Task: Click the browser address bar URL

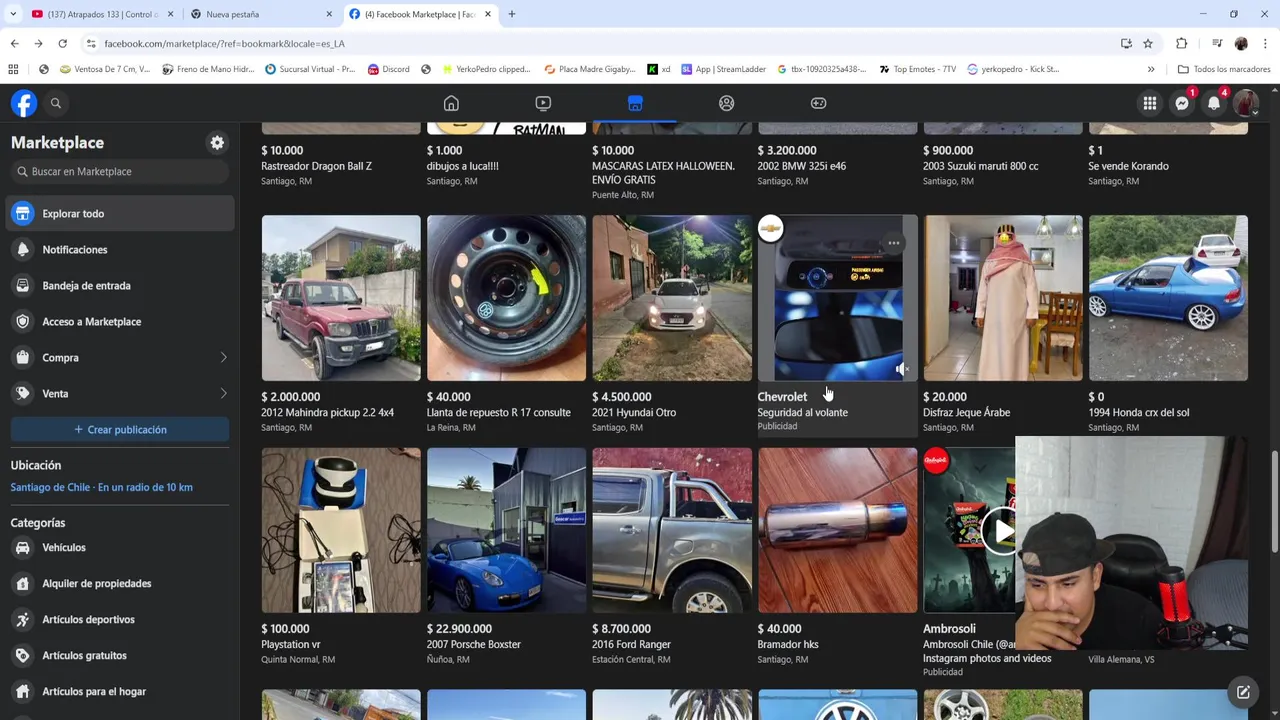Action: coord(224,44)
